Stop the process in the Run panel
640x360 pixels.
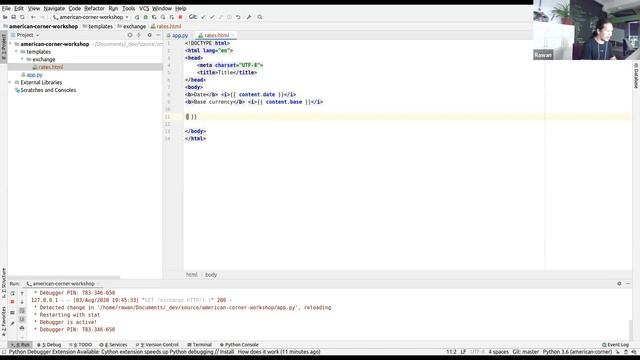(12, 302)
